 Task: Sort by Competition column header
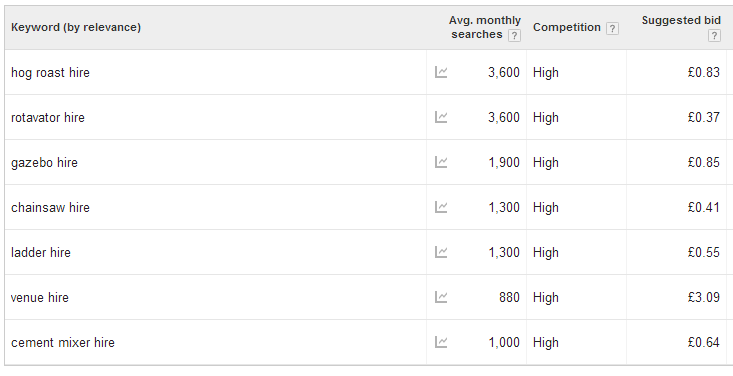pos(567,27)
